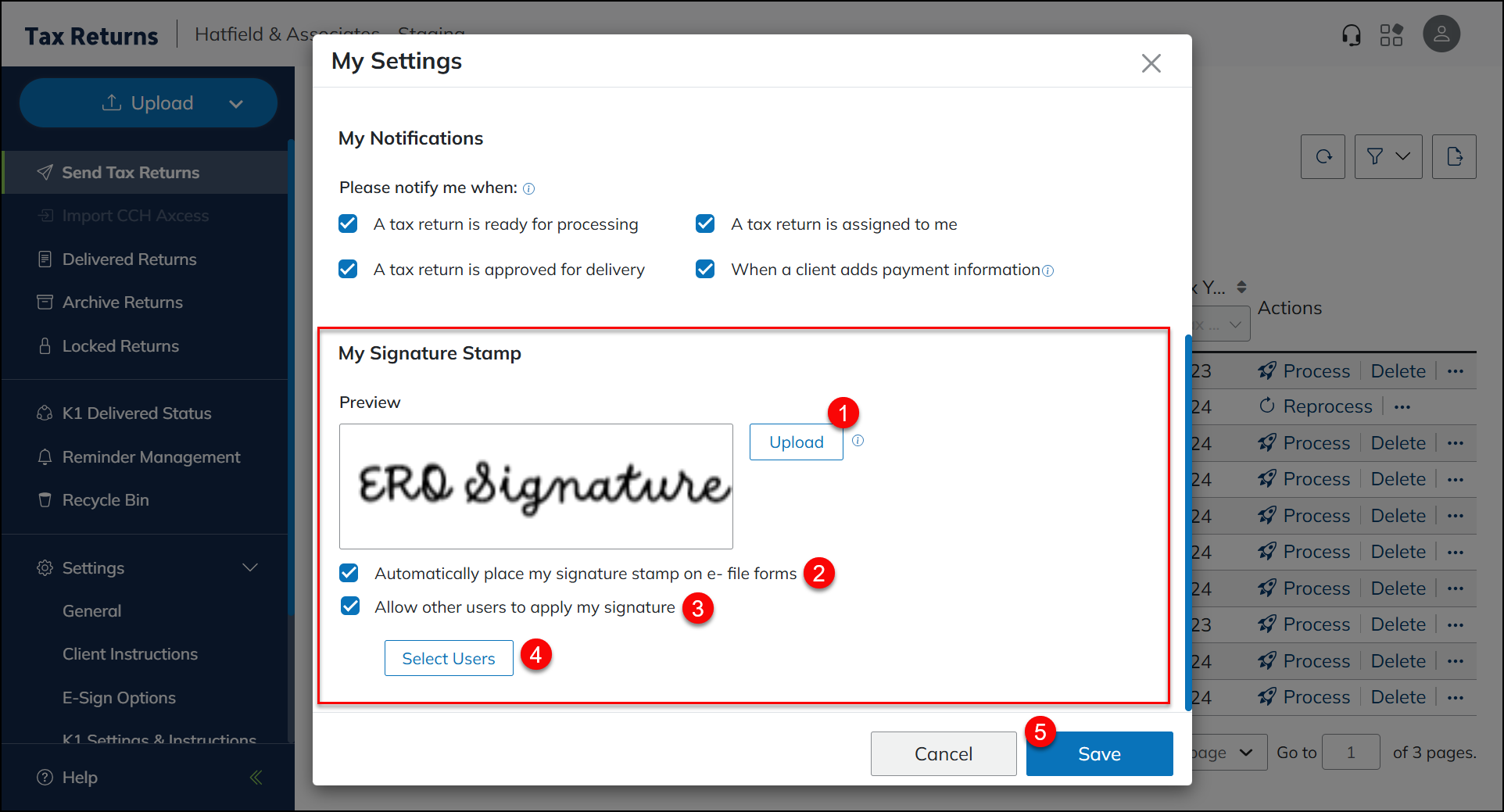Open the filter dropdown in toolbar
1504x812 pixels.
1388,156
